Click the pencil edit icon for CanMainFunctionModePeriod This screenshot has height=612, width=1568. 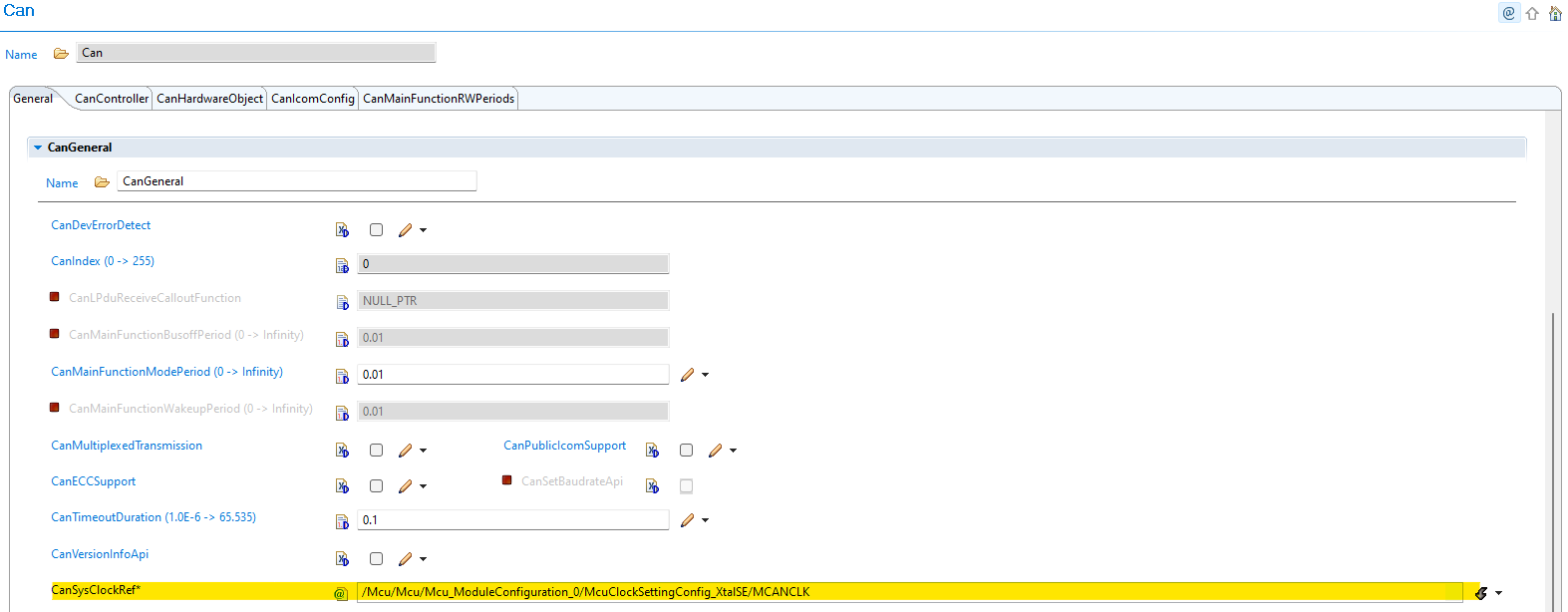coord(687,376)
